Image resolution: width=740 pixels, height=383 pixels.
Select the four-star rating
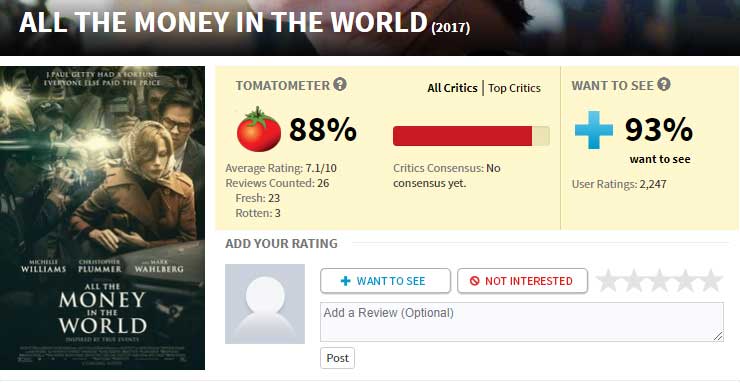click(685, 281)
